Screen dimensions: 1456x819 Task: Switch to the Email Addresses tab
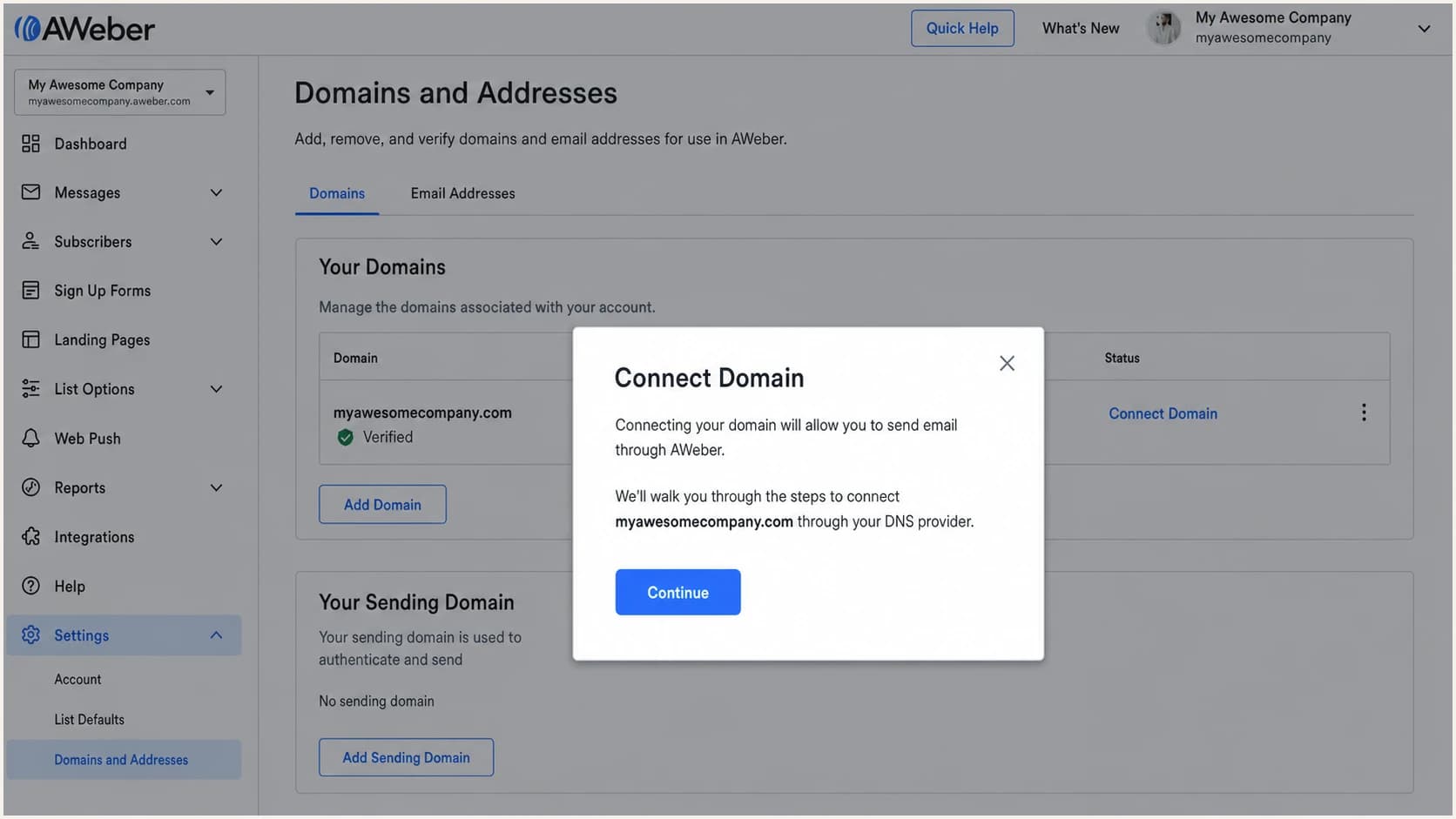coord(462,193)
